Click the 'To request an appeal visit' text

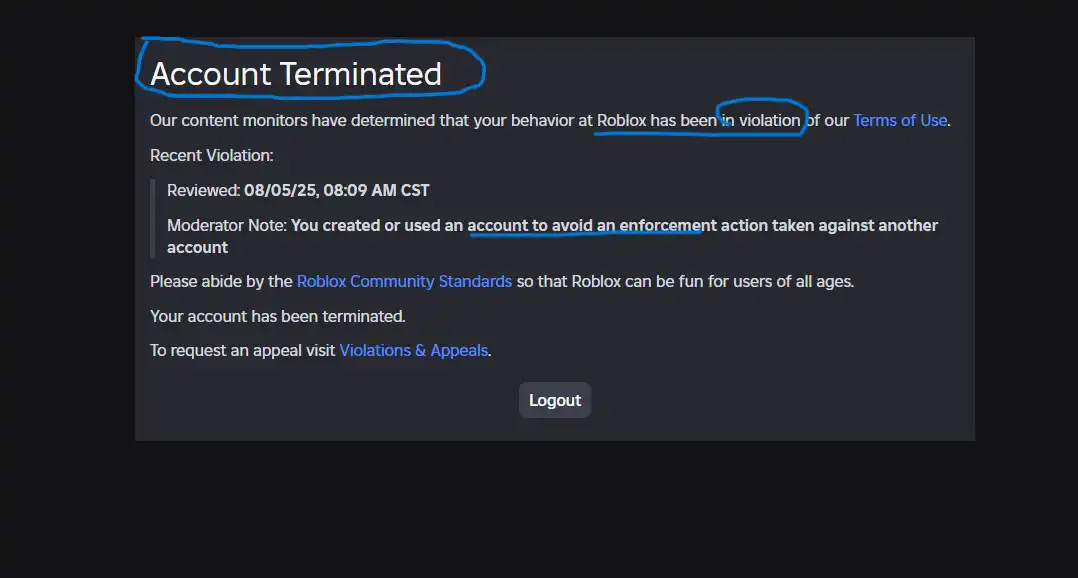pyautogui.click(x=243, y=351)
